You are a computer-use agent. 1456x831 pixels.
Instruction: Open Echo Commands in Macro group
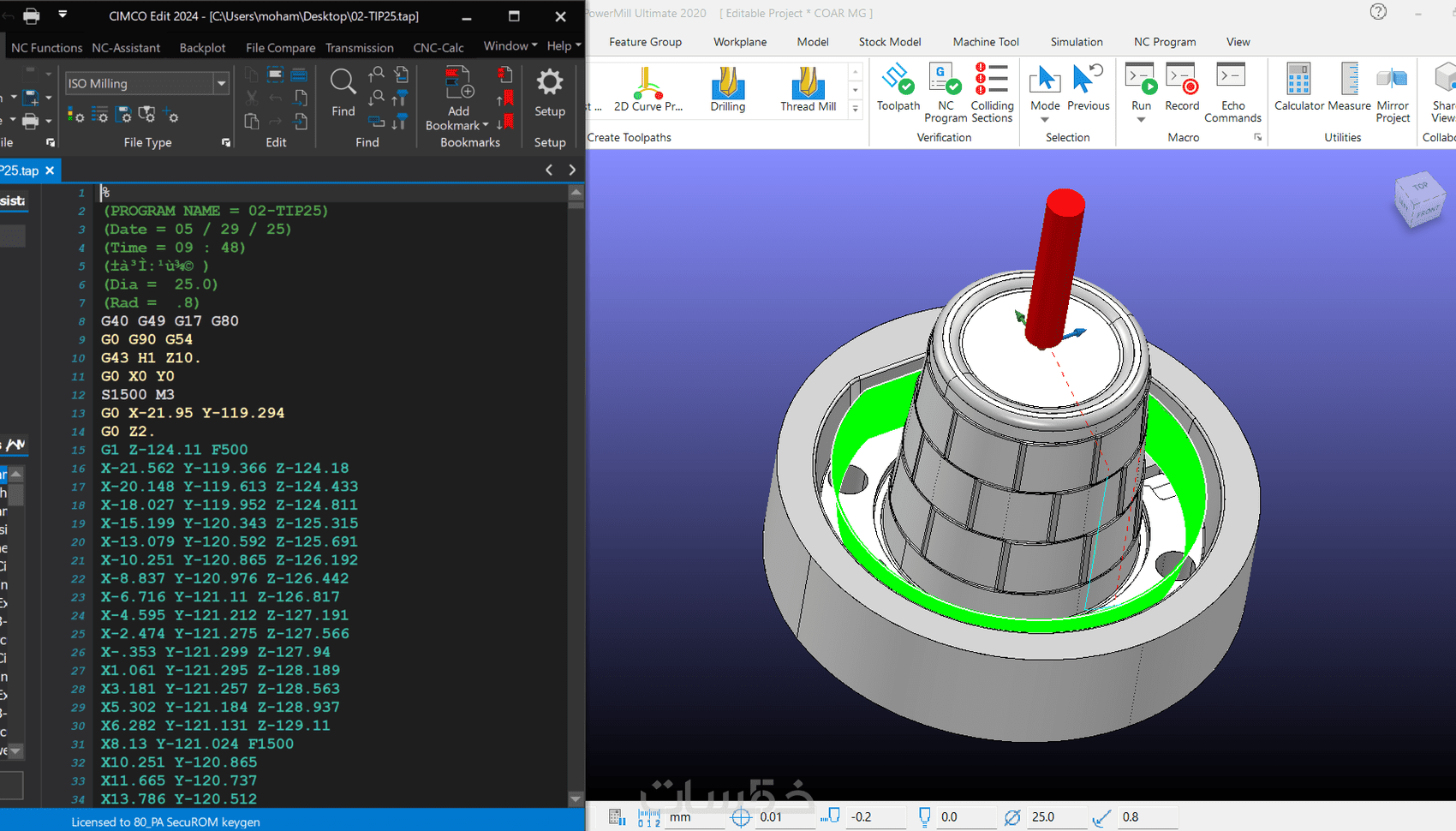tap(1232, 93)
